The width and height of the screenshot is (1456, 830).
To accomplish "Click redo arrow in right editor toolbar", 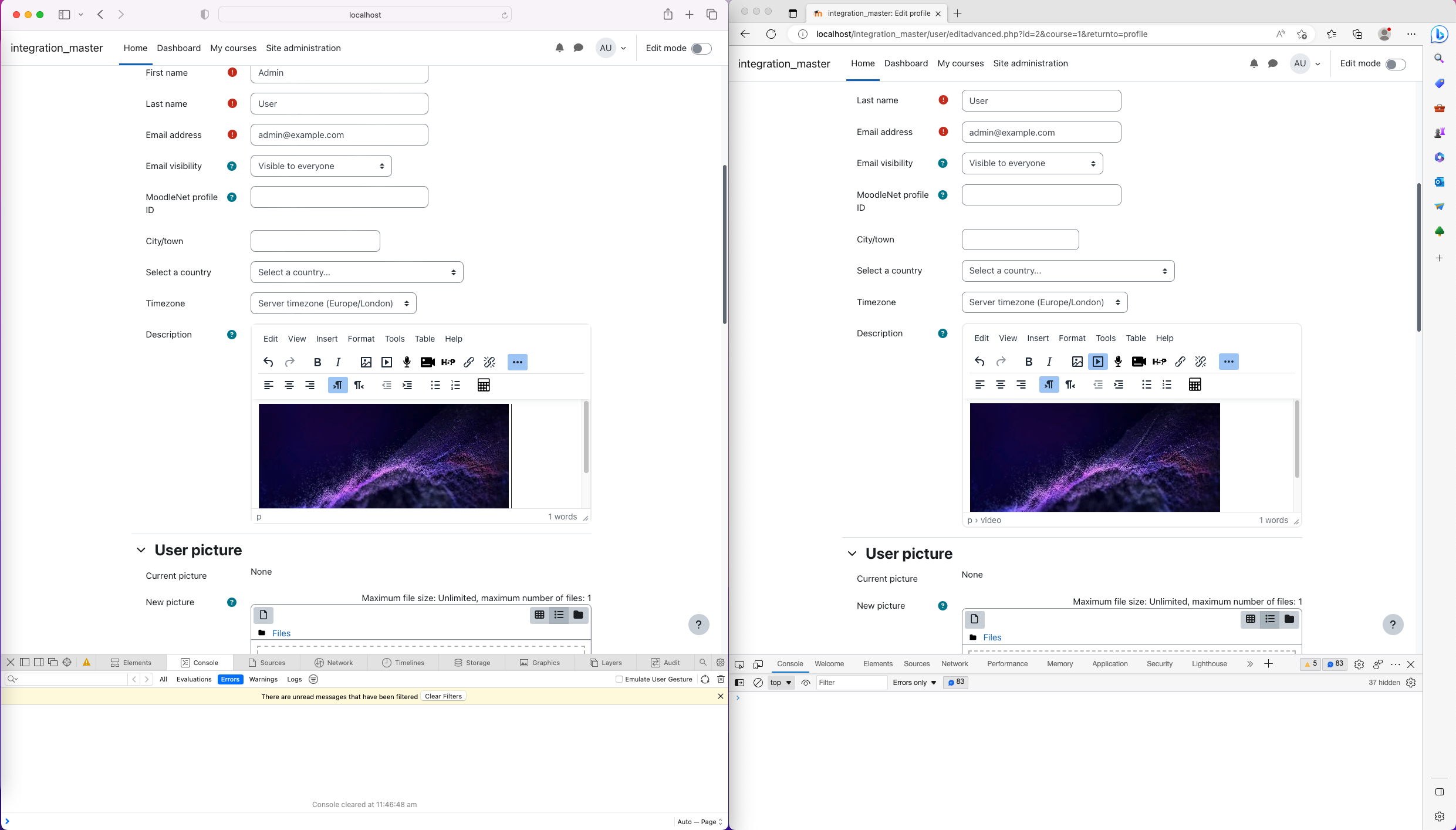I will pyautogui.click(x=1001, y=362).
